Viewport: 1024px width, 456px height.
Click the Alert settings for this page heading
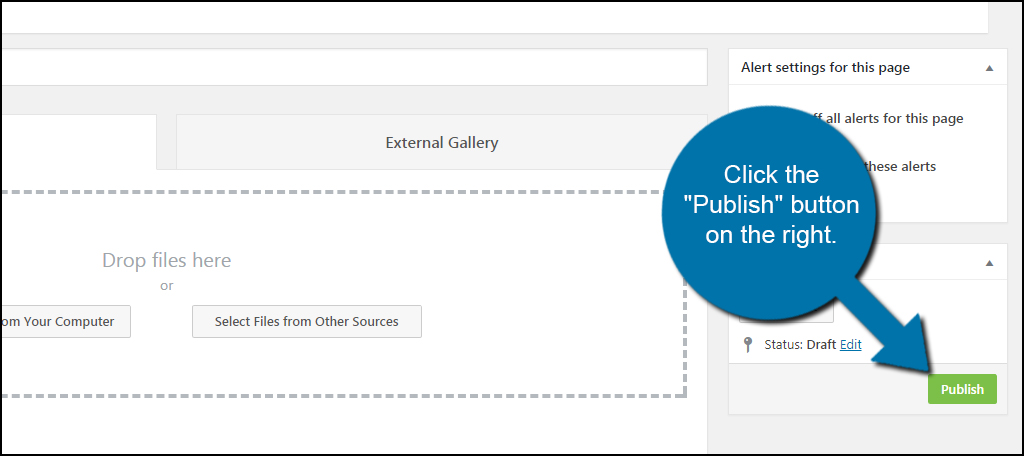tap(825, 67)
